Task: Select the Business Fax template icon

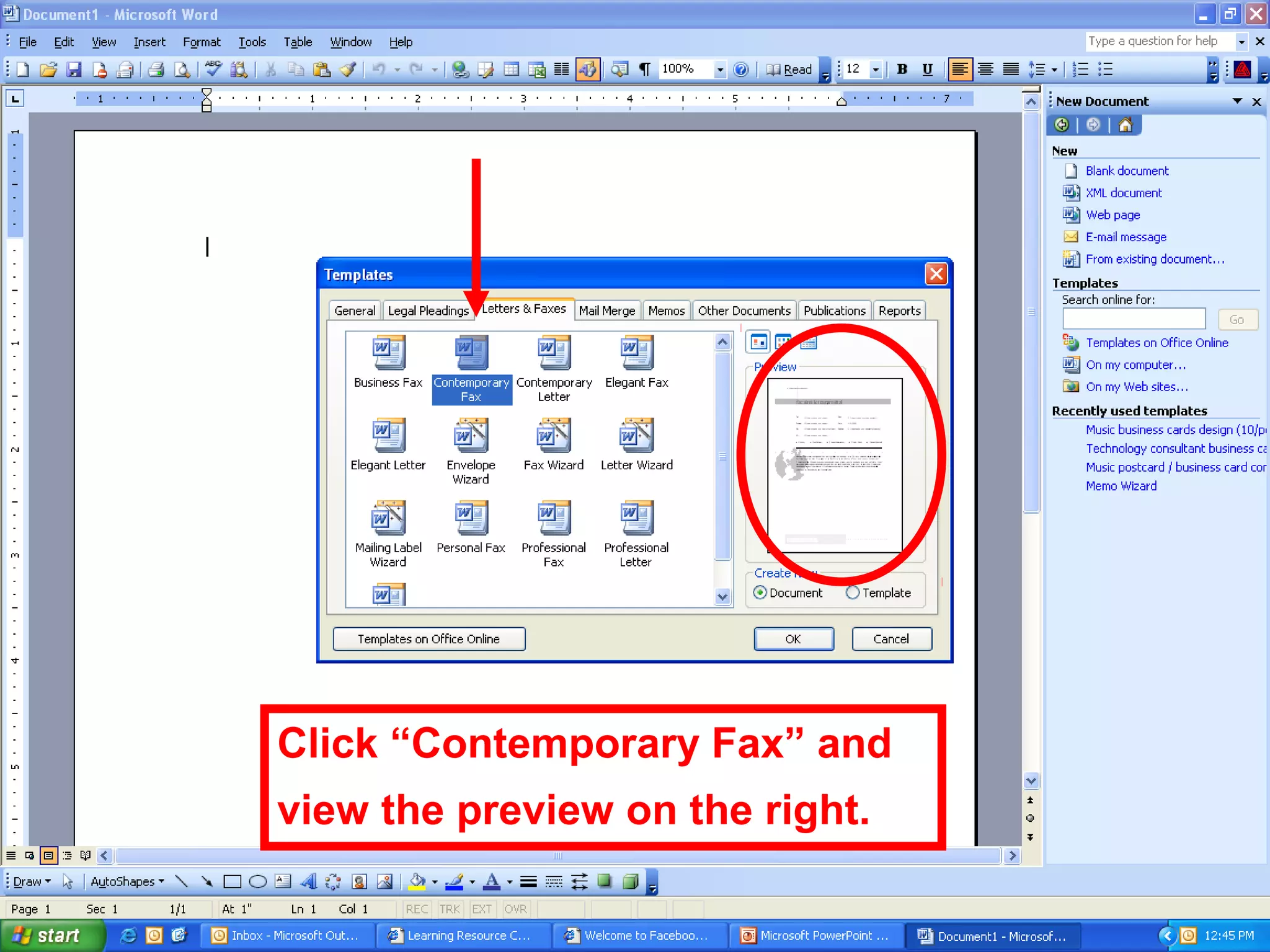Action: coord(388,363)
